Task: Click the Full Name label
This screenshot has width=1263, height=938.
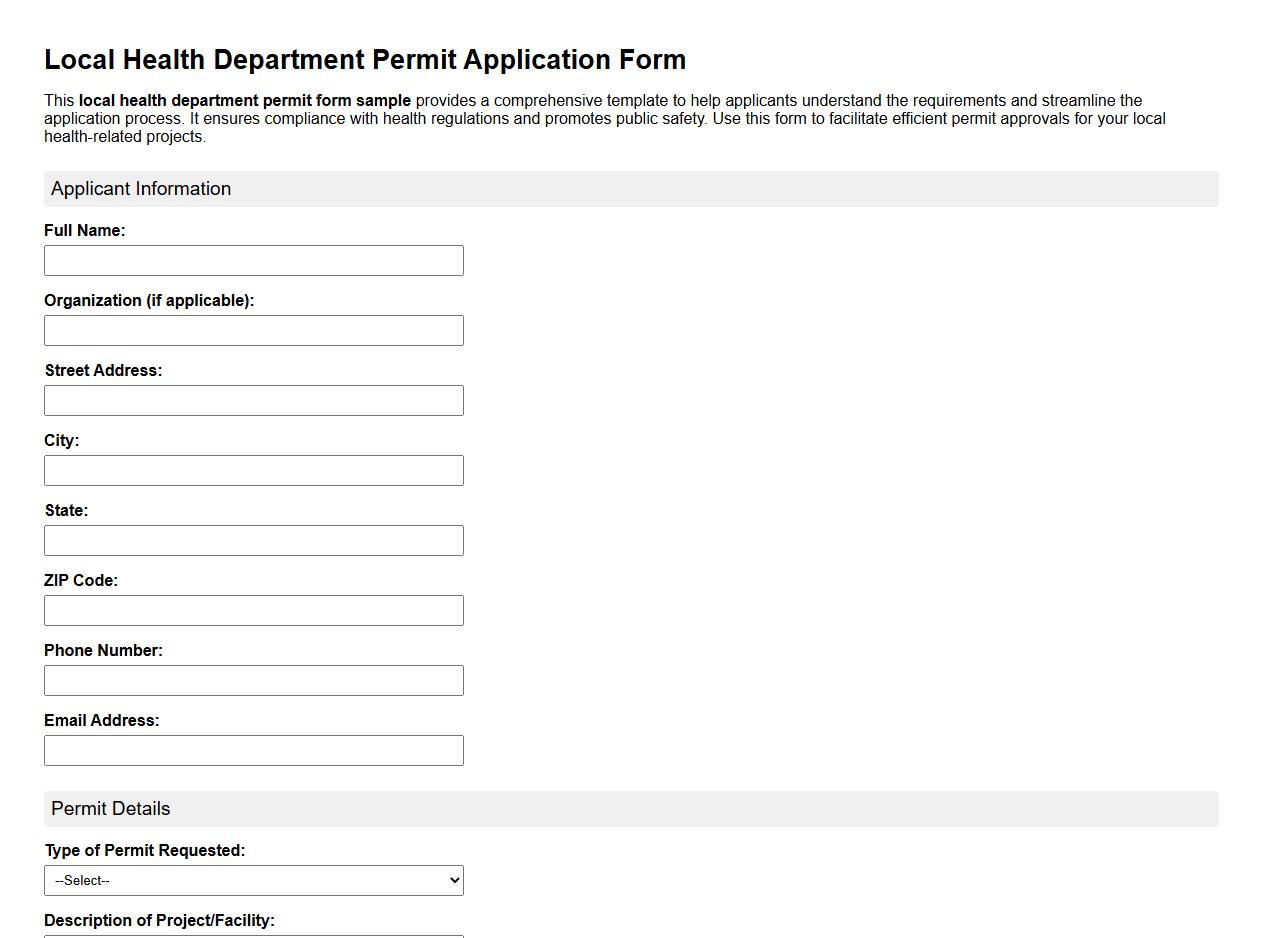Action: click(x=84, y=230)
